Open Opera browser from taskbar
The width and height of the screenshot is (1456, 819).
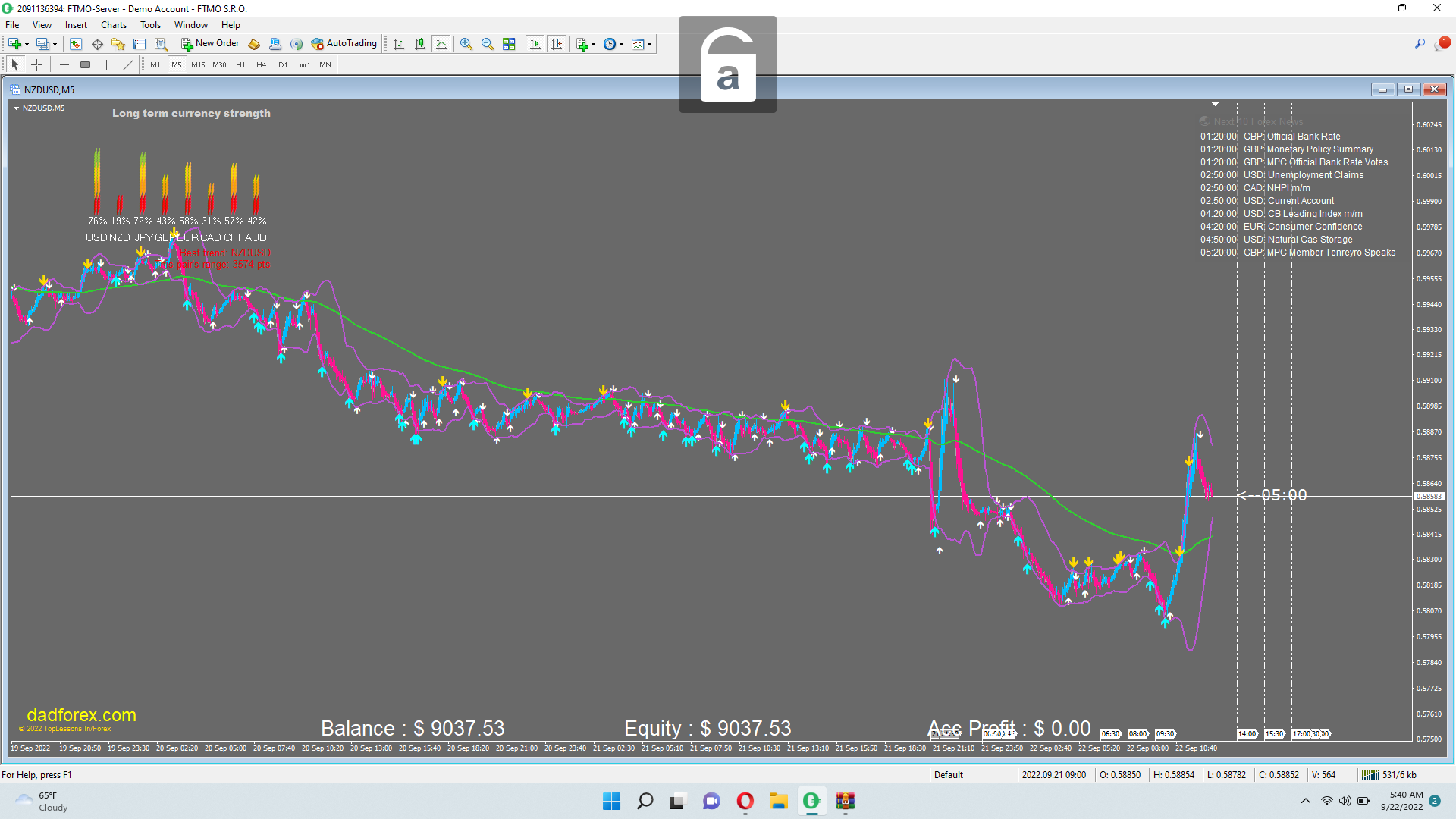coord(745,801)
